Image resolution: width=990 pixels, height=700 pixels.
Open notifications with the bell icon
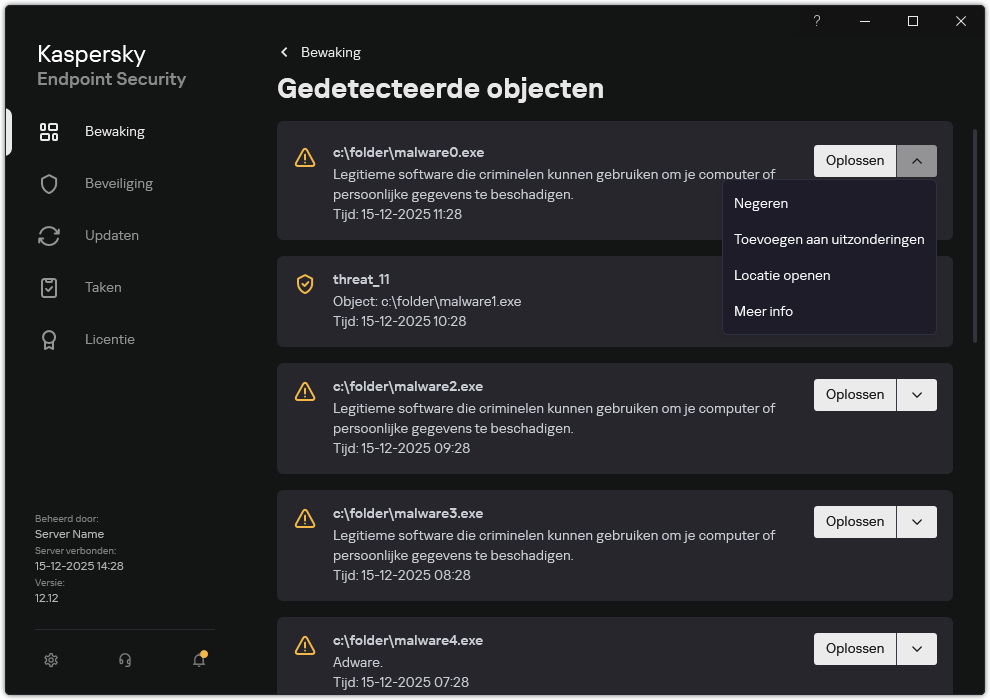pos(197,660)
